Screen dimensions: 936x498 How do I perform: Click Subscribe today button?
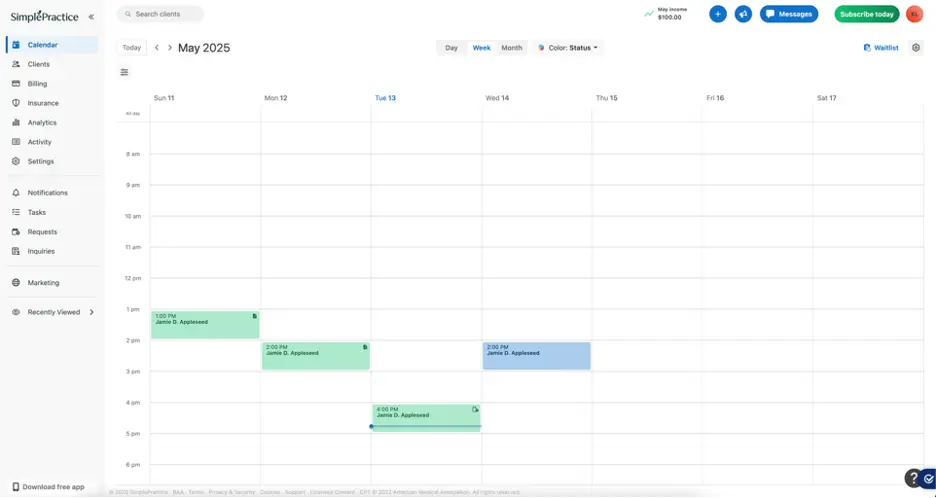coord(867,14)
